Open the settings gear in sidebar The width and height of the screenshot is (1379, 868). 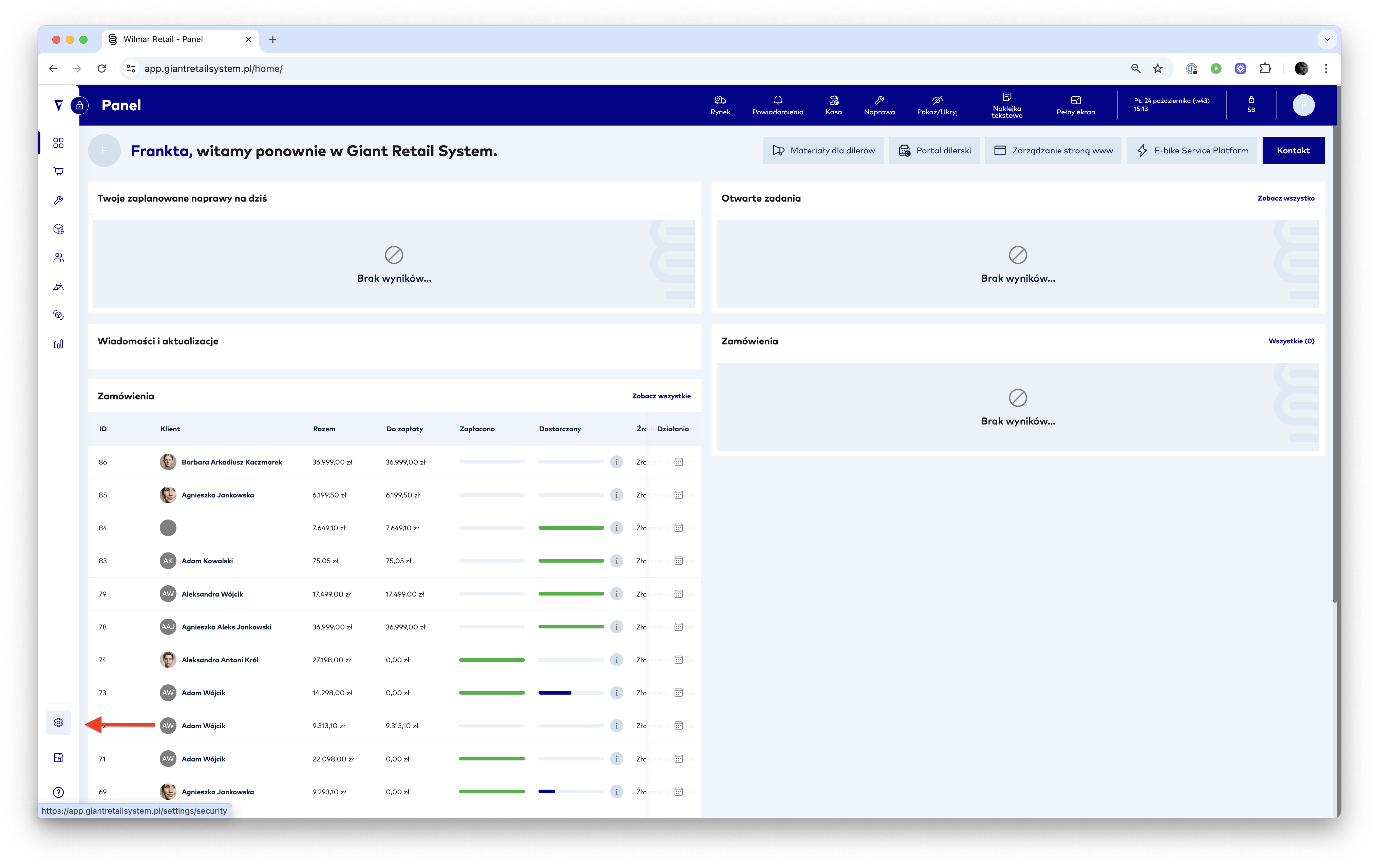point(58,722)
